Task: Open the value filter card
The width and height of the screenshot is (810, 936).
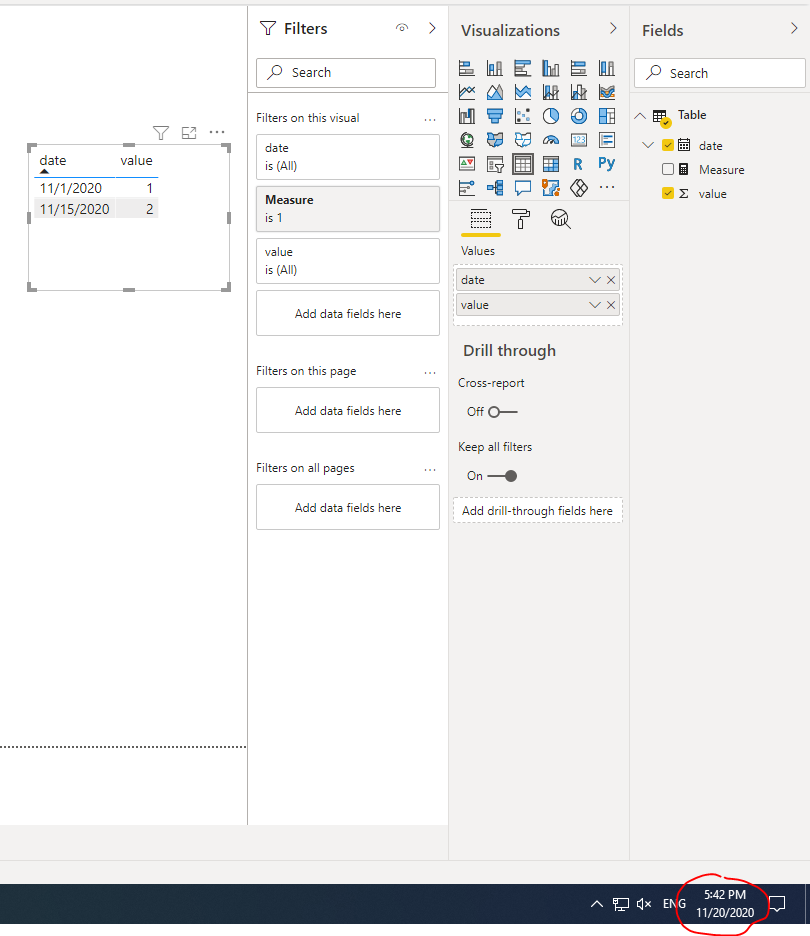Action: pyautogui.click(x=348, y=261)
